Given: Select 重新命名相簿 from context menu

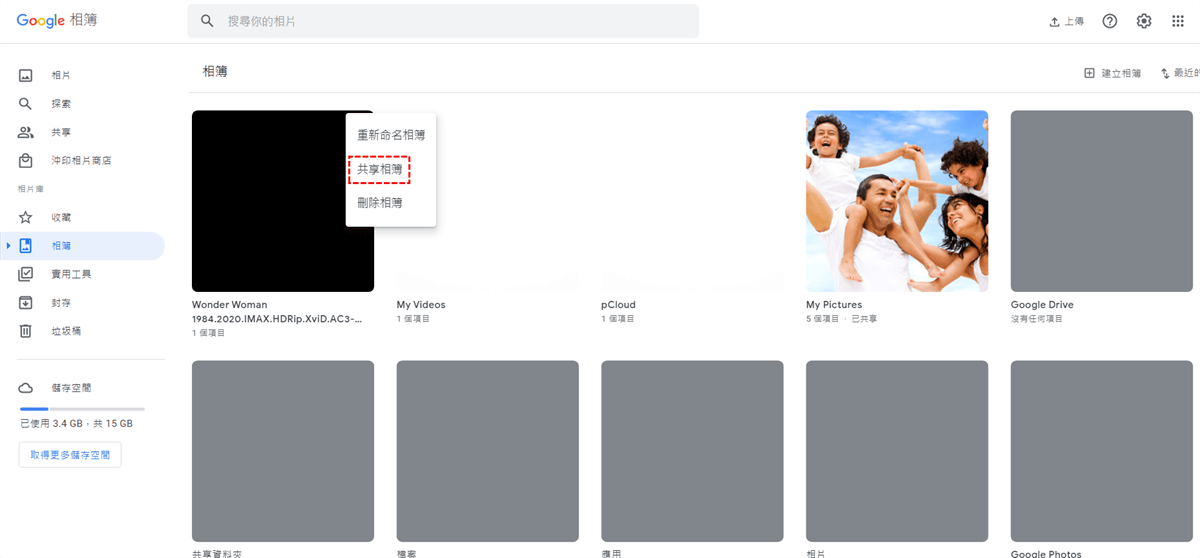Looking at the screenshot, I should pos(391,135).
